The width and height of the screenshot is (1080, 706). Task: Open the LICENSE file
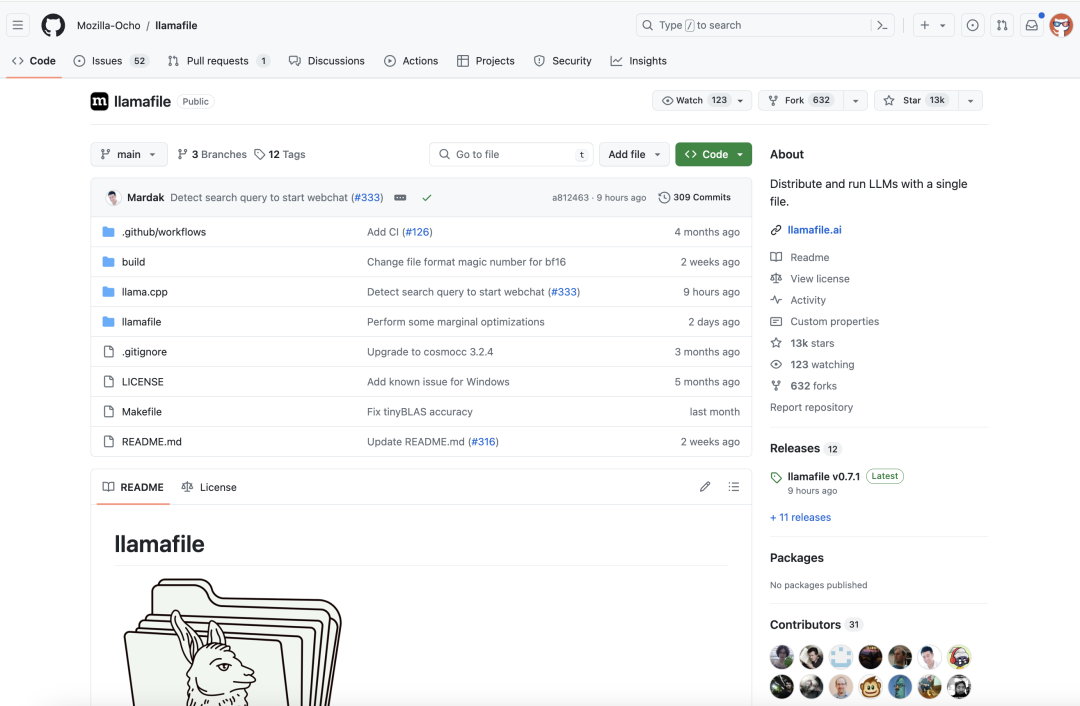[x=143, y=382]
